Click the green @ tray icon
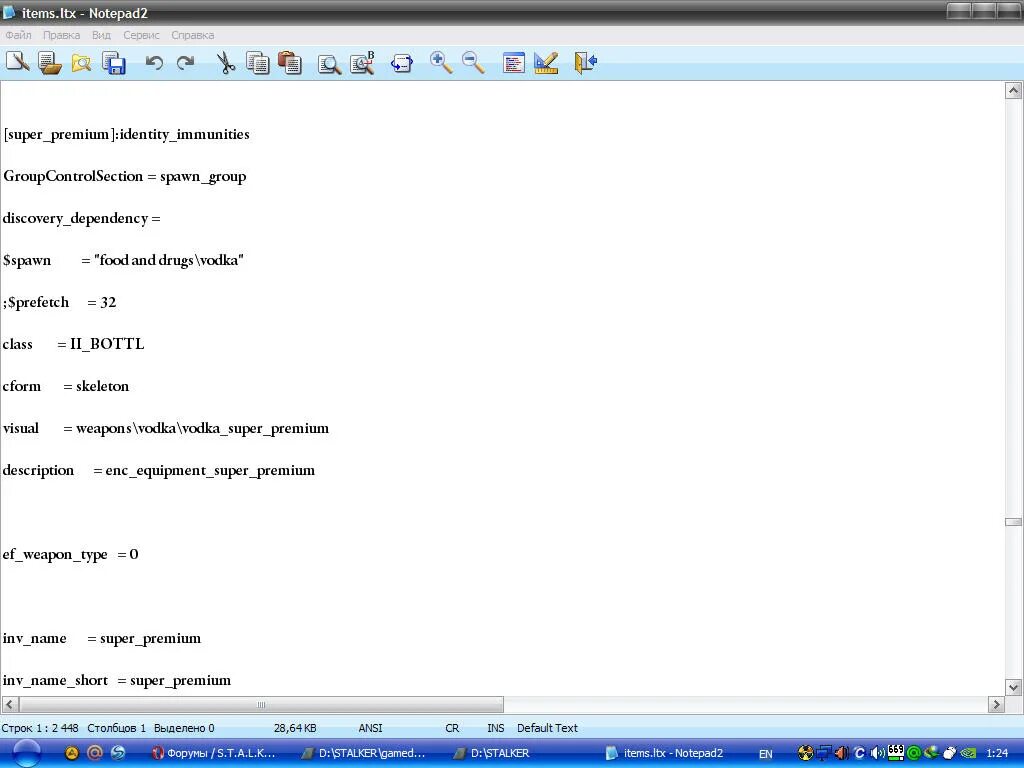Screen dimensions: 1024x768 914,753
